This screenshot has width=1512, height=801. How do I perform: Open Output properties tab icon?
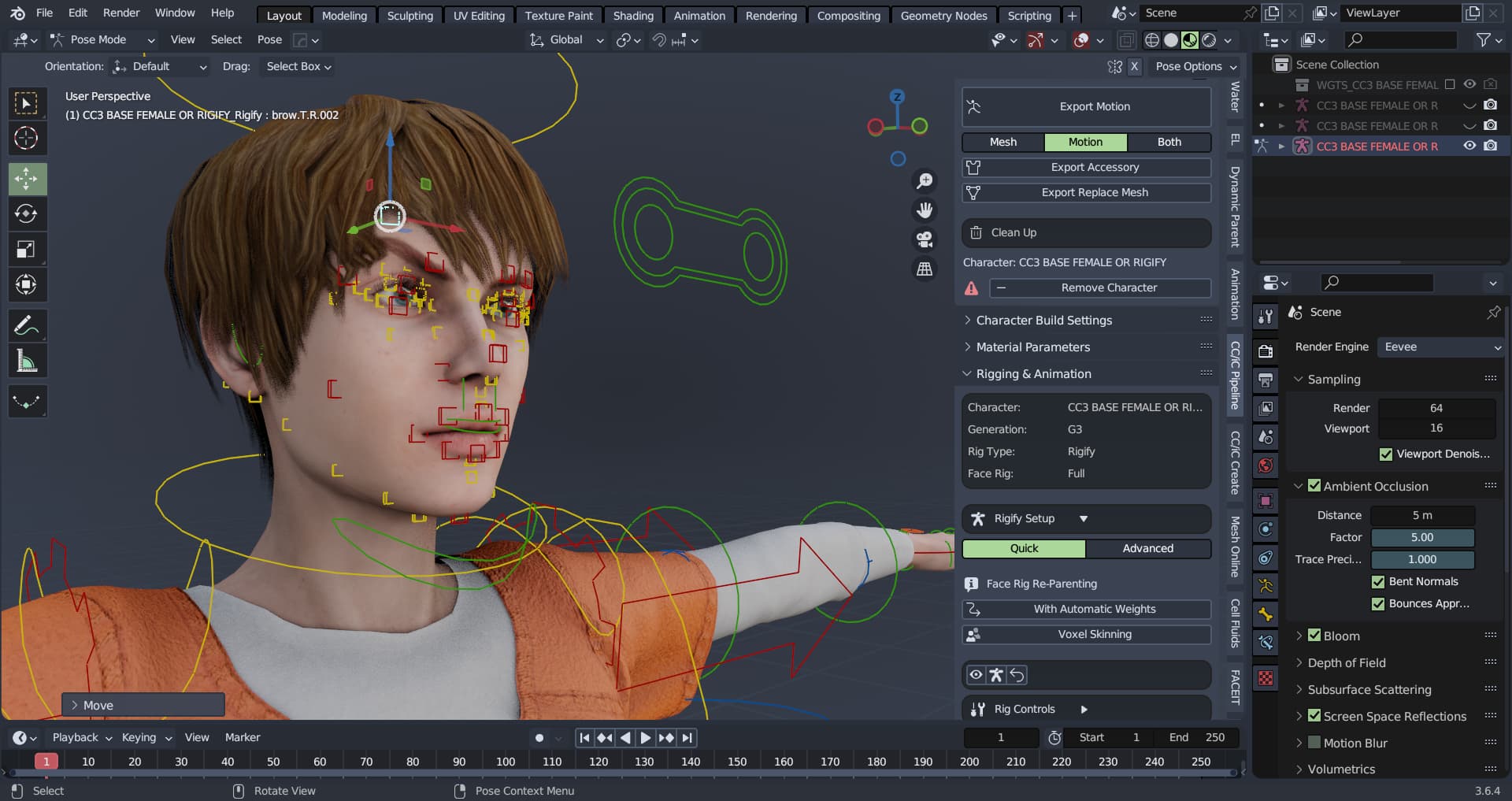tap(1266, 380)
